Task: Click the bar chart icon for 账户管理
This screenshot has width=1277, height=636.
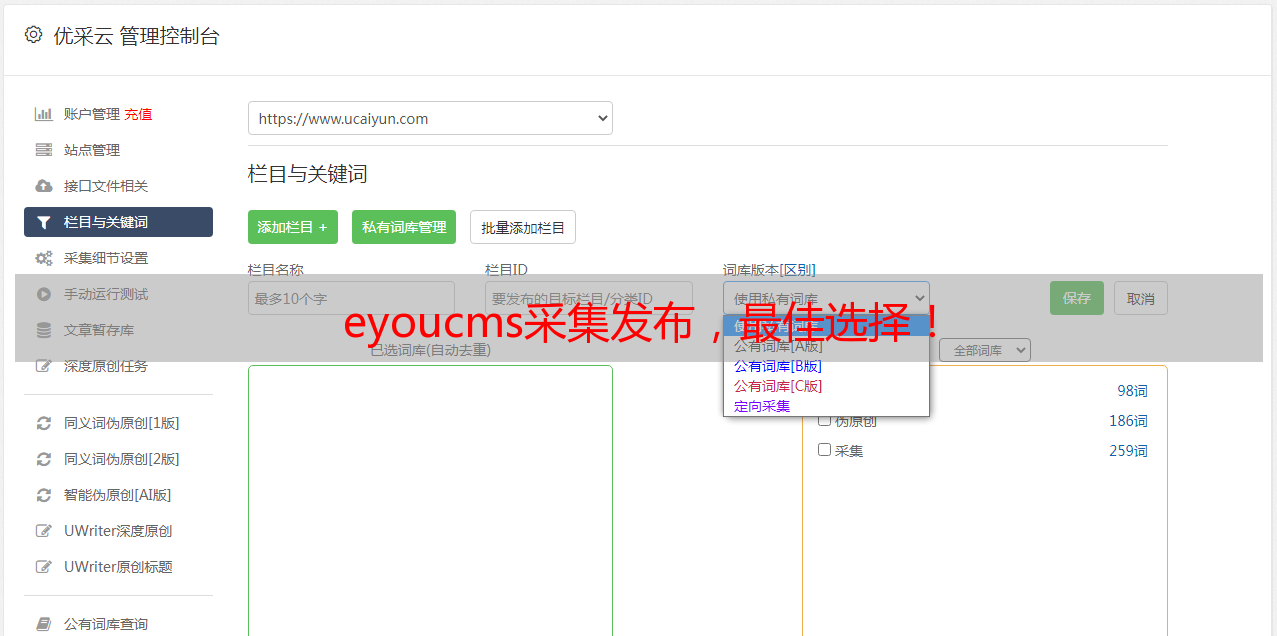Action: click(x=43, y=114)
